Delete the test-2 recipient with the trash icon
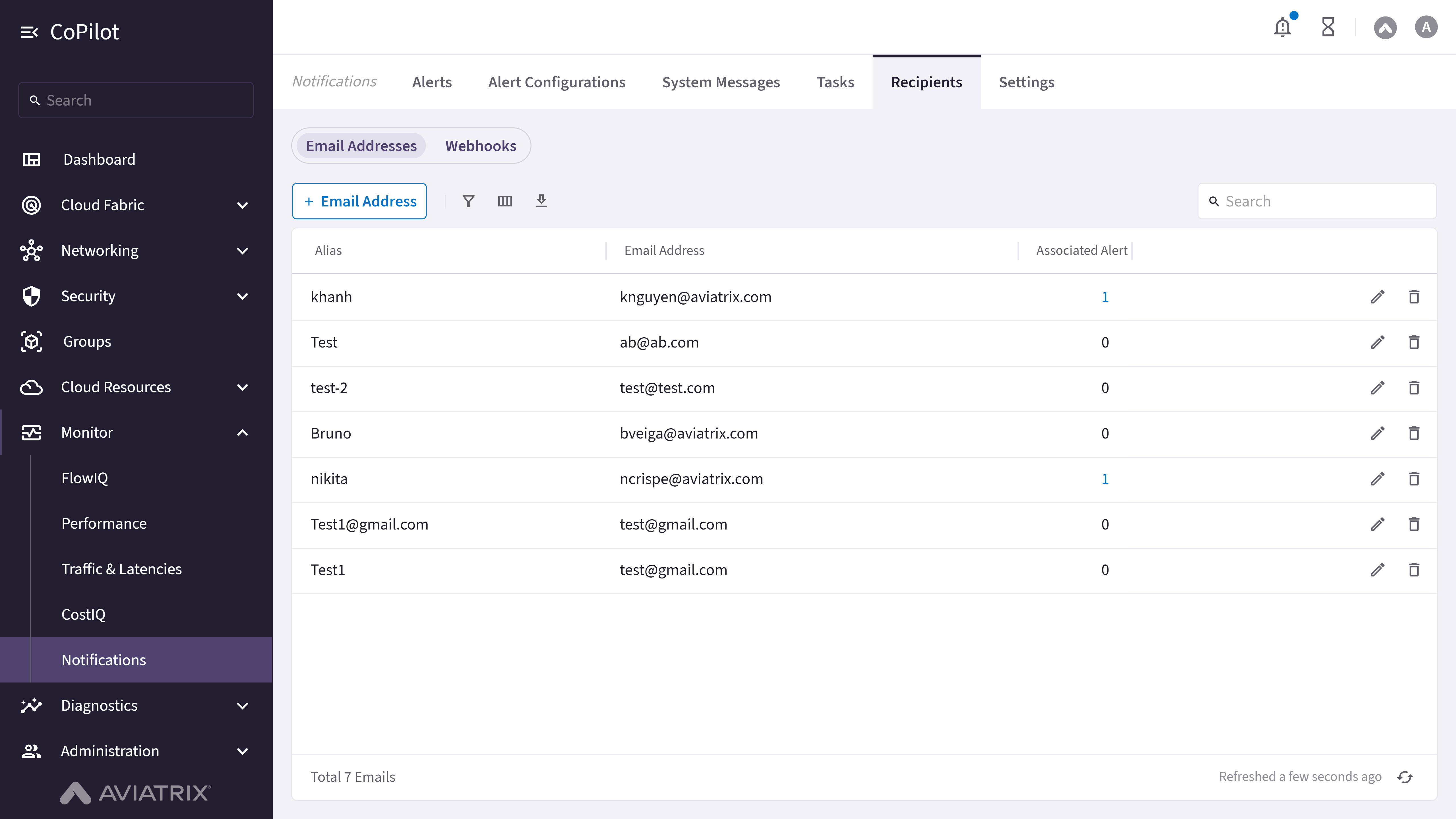This screenshot has height=819, width=1456. [1414, 388]
